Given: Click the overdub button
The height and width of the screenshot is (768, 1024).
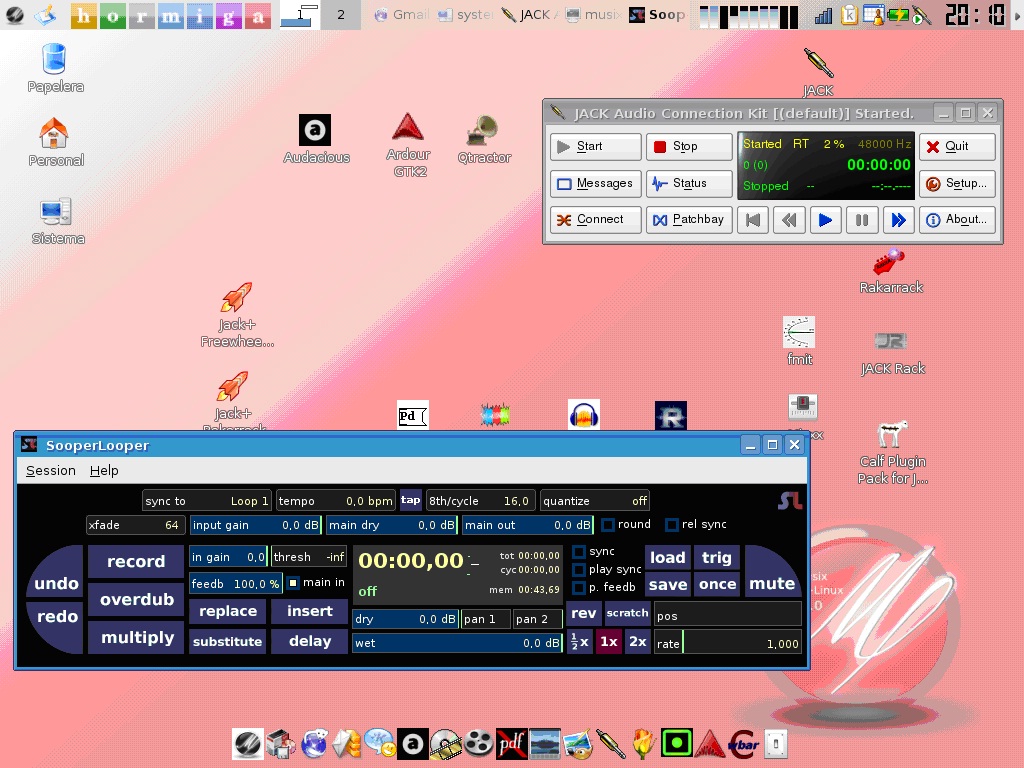Looking at the screenshot, I should [x=136, y=599].
